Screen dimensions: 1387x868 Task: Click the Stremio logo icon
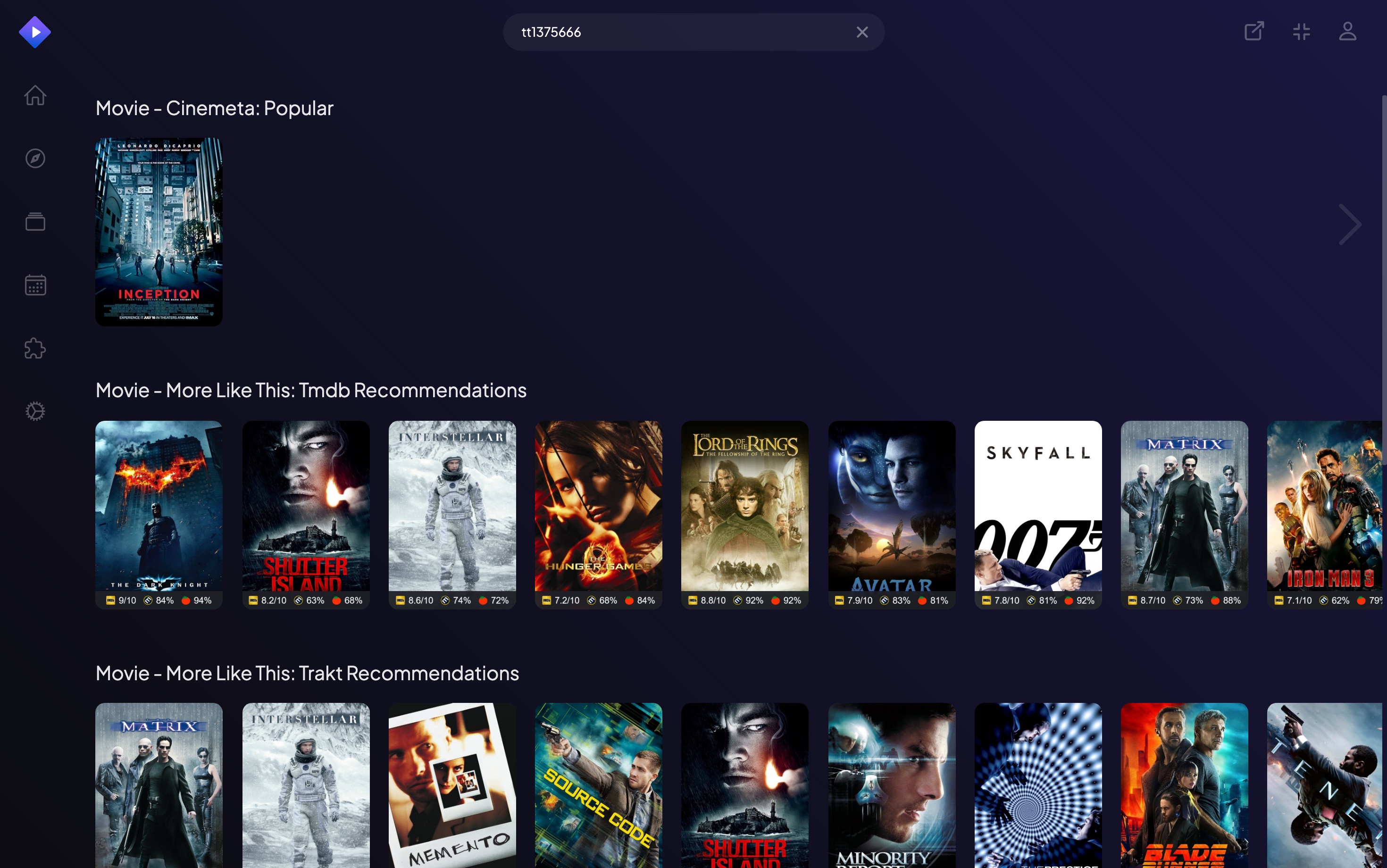34,32
